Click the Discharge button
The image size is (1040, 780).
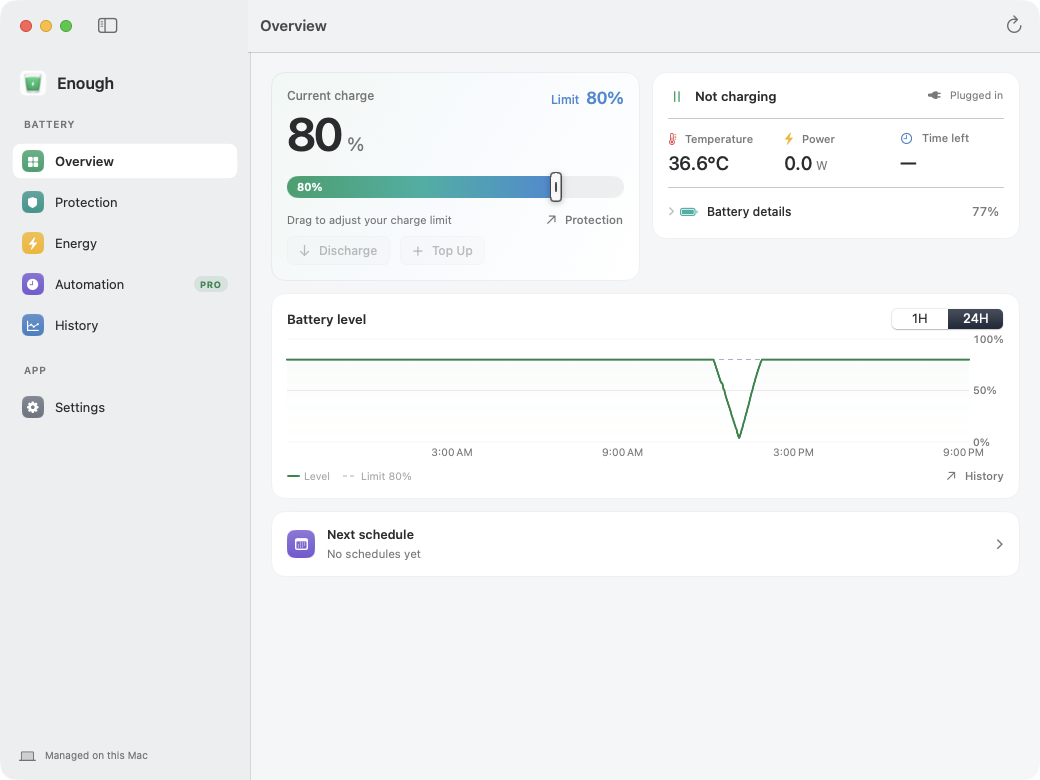click(x=338, y=251)
